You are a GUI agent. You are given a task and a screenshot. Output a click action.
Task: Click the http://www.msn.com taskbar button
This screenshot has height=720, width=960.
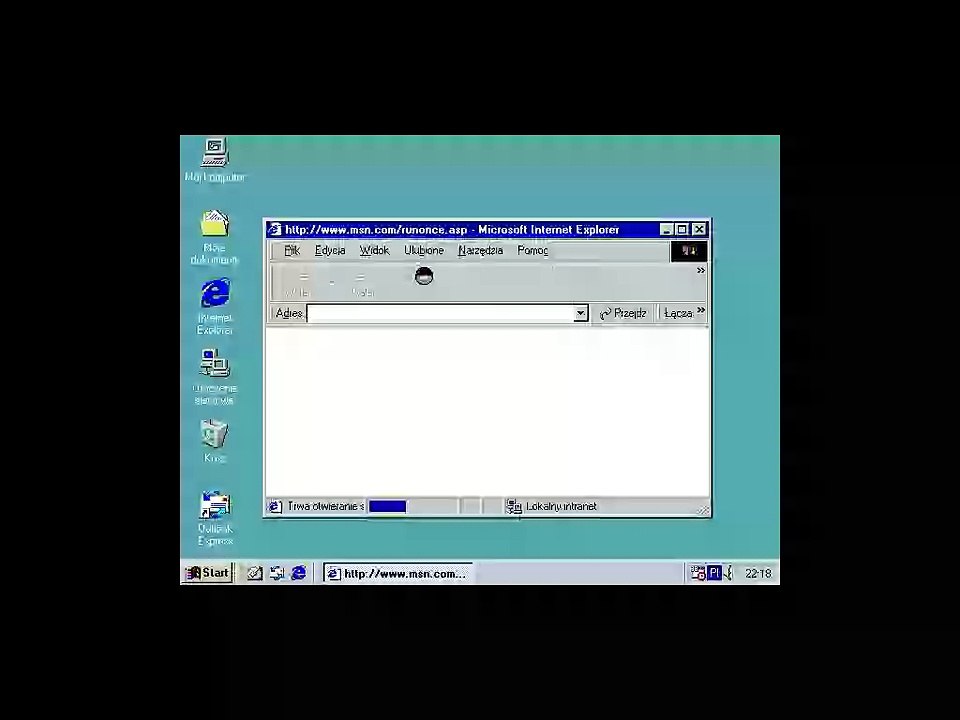point(398,574)
